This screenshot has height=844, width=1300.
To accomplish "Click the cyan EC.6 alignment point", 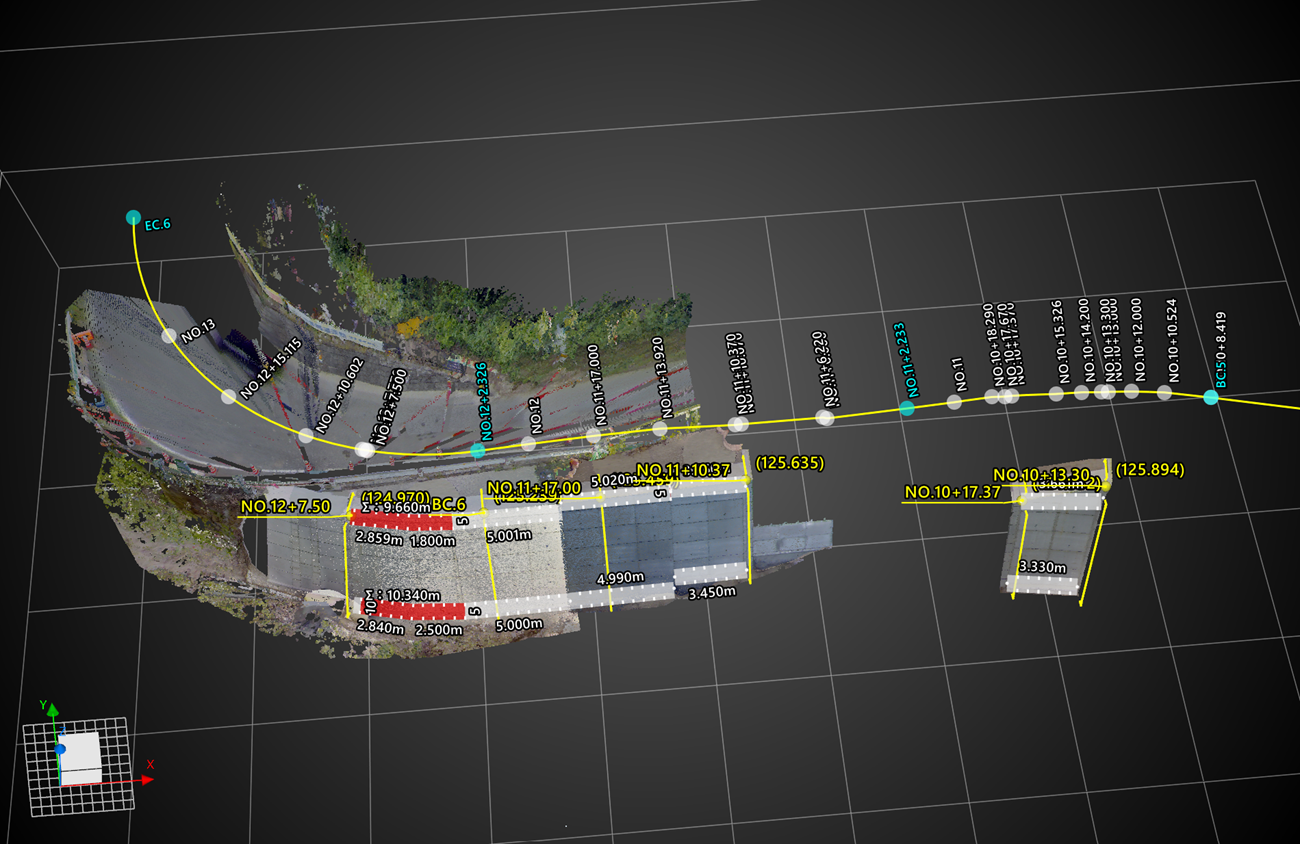I will (133, 217).
